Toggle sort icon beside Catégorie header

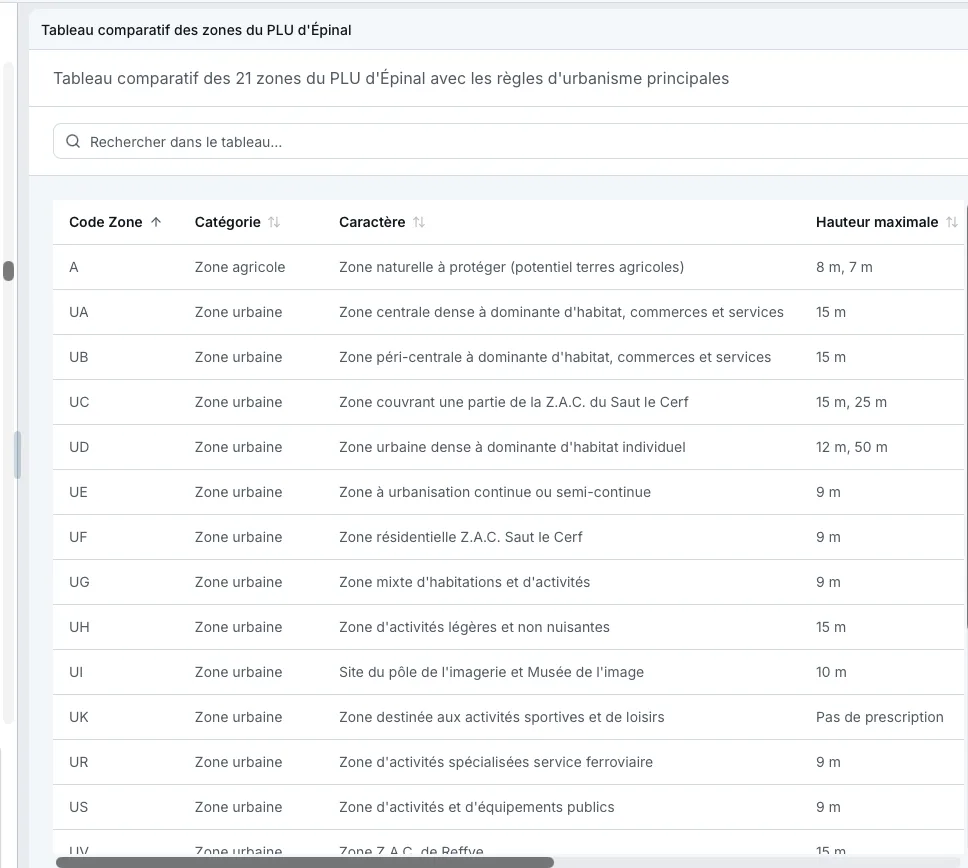pyautogui.click(x=274, y=222)
